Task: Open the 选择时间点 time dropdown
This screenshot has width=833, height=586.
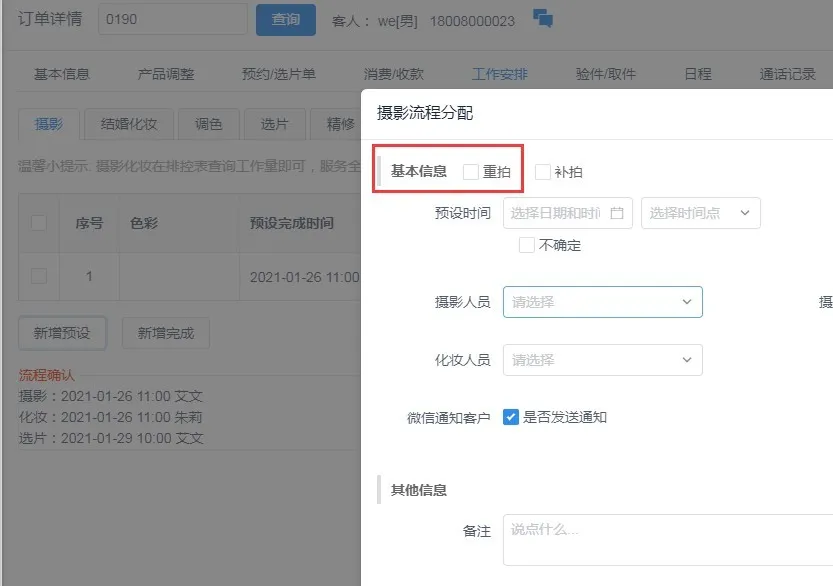Action: point(700,213)
